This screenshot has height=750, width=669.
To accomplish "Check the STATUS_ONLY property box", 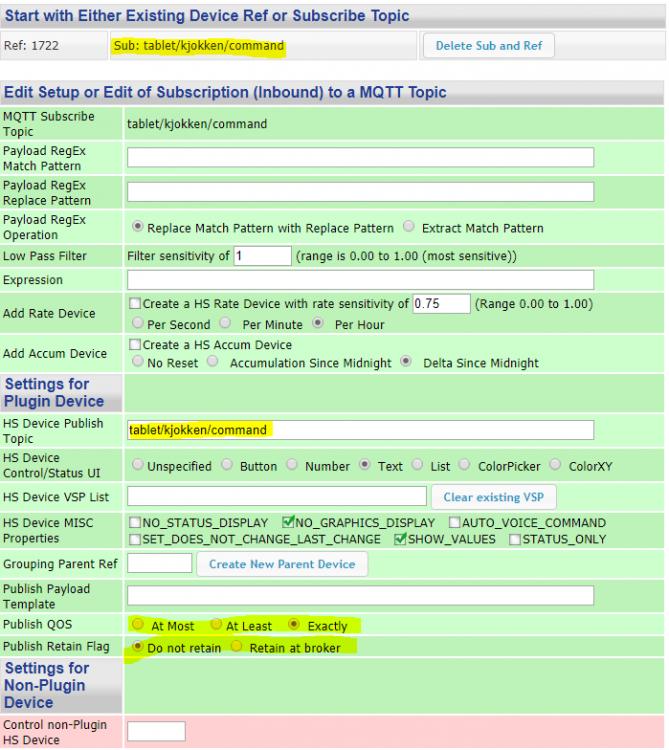I will 515,540.
